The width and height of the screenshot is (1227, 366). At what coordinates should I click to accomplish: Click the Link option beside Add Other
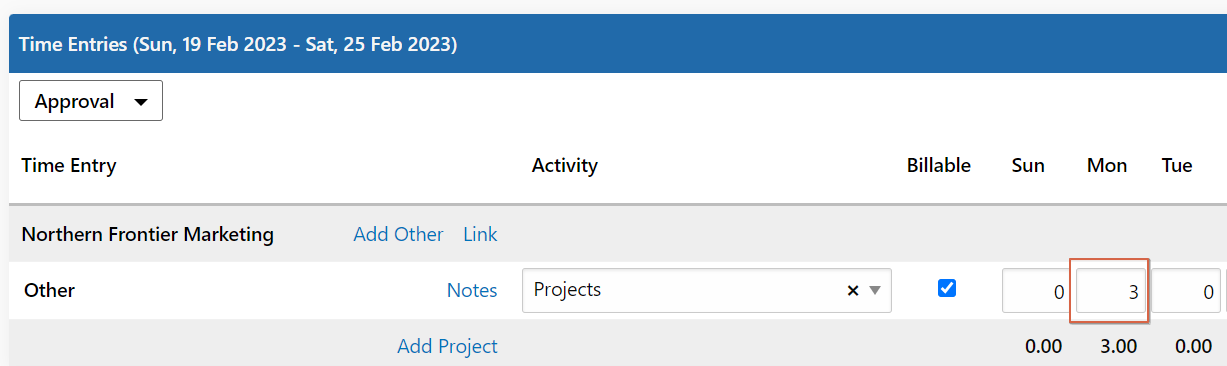(480, 234)
